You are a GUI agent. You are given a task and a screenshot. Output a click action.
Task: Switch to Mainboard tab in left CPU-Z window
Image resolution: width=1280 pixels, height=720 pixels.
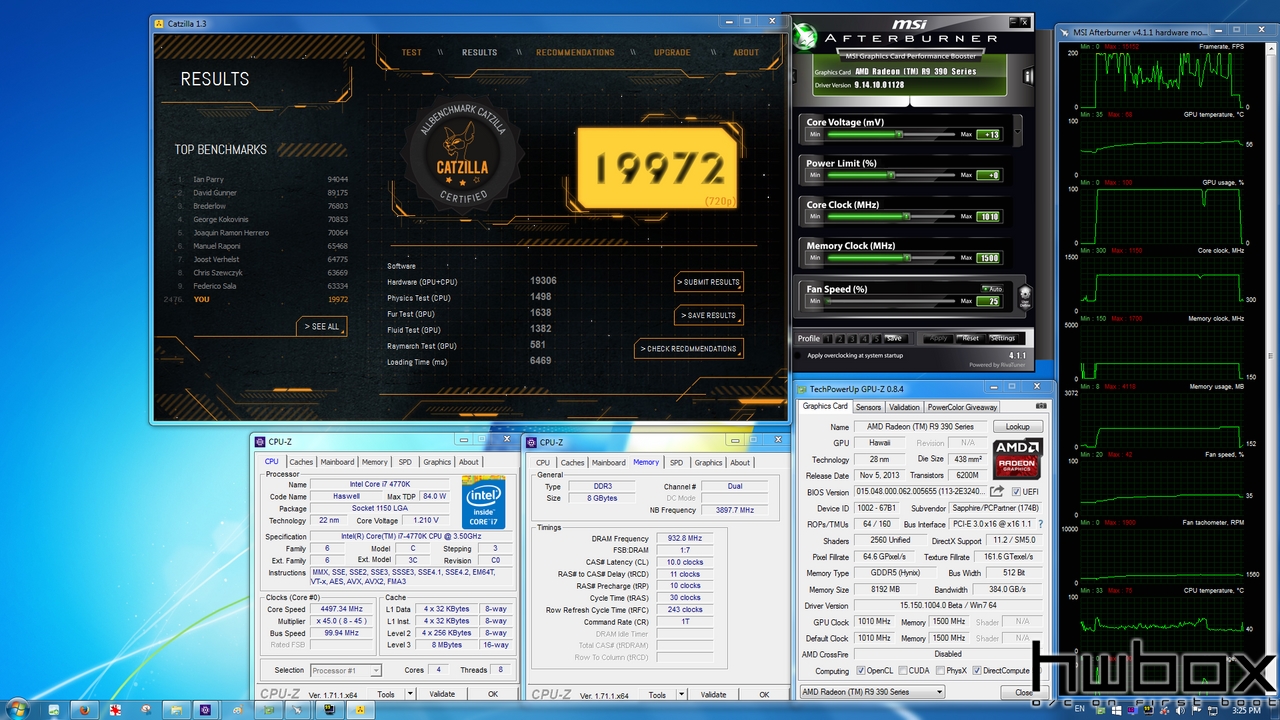click(338, 462)
